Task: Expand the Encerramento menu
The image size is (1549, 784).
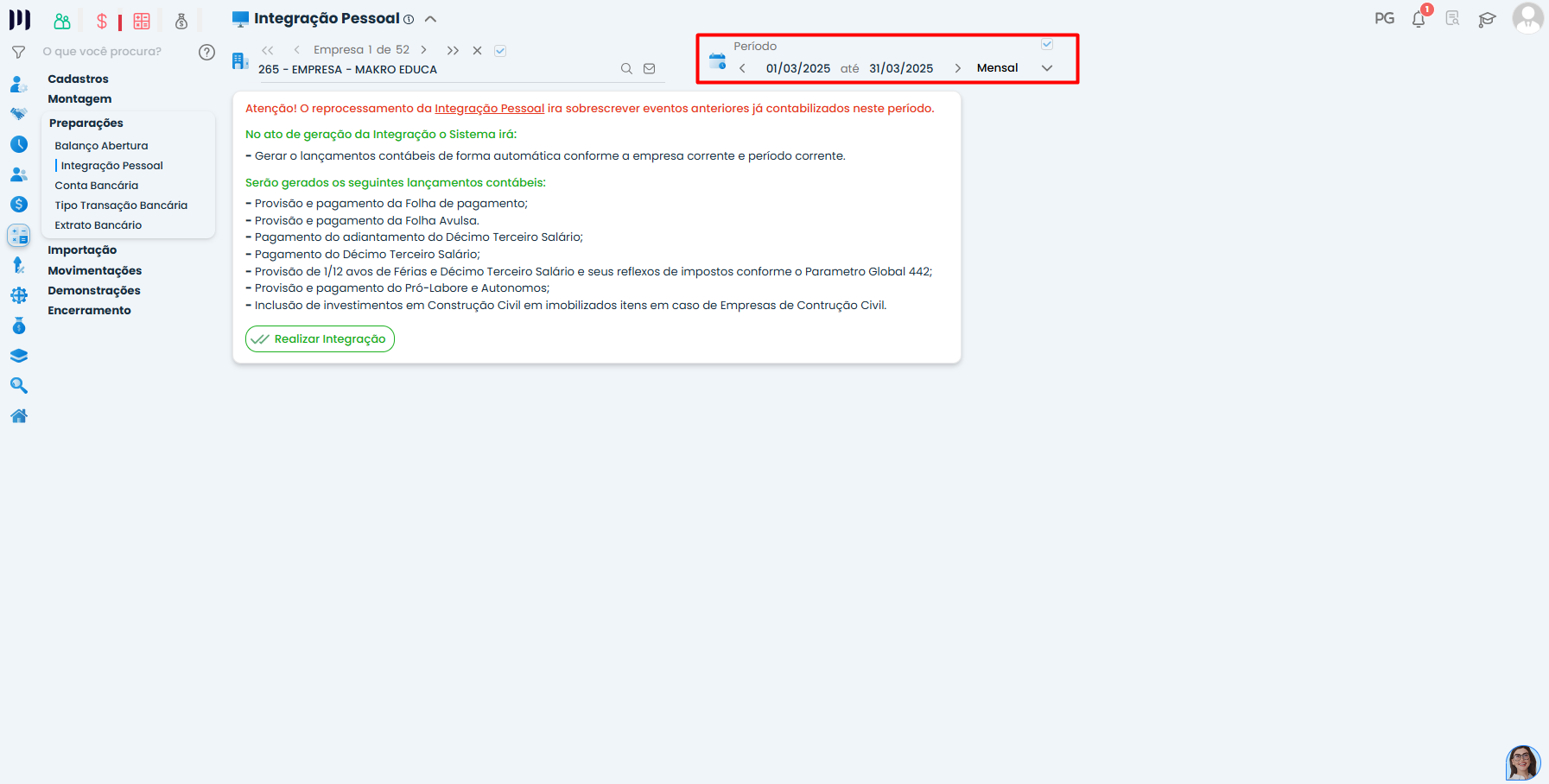Action: pyautogui.click(x=89, y=311)
